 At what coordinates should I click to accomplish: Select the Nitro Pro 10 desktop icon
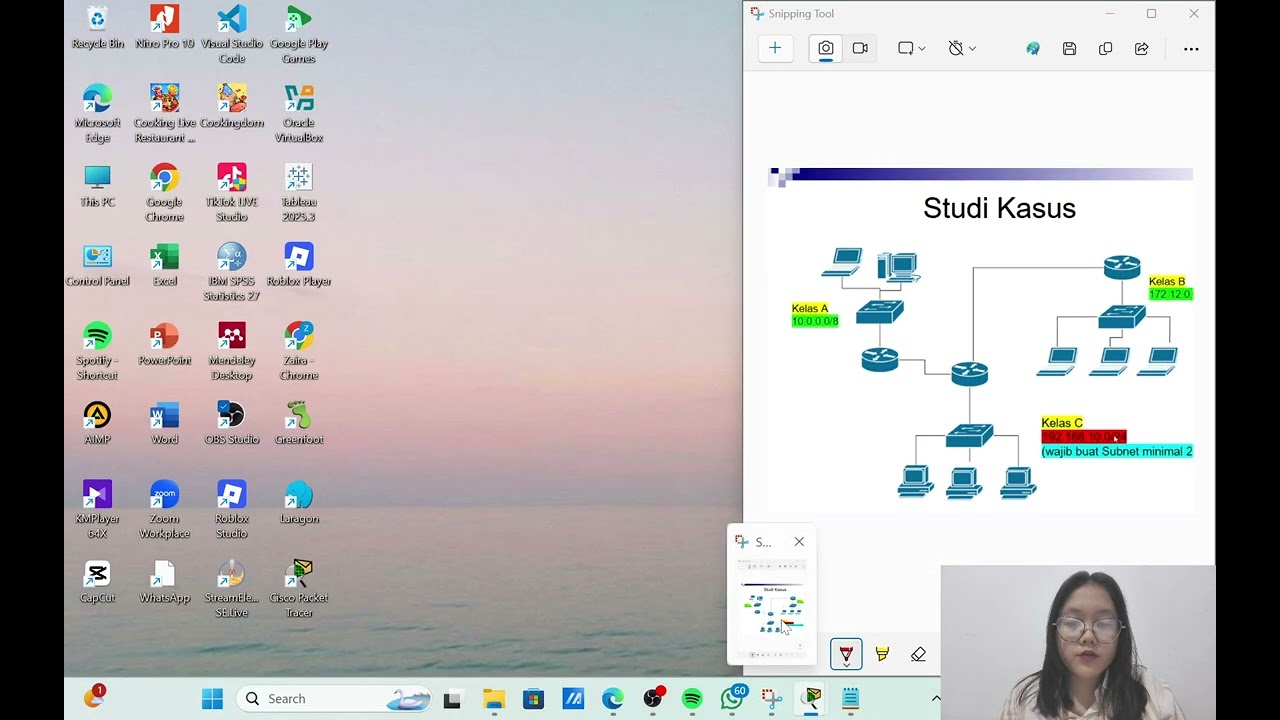tap(164, 27)
